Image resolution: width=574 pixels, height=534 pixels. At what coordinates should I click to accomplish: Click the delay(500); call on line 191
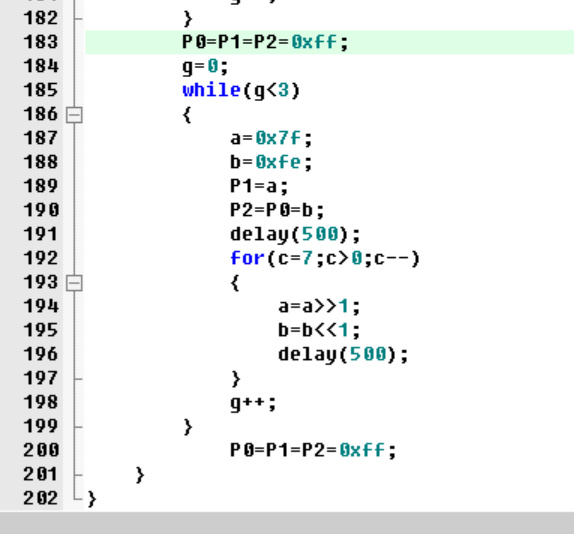click(295, 235)
